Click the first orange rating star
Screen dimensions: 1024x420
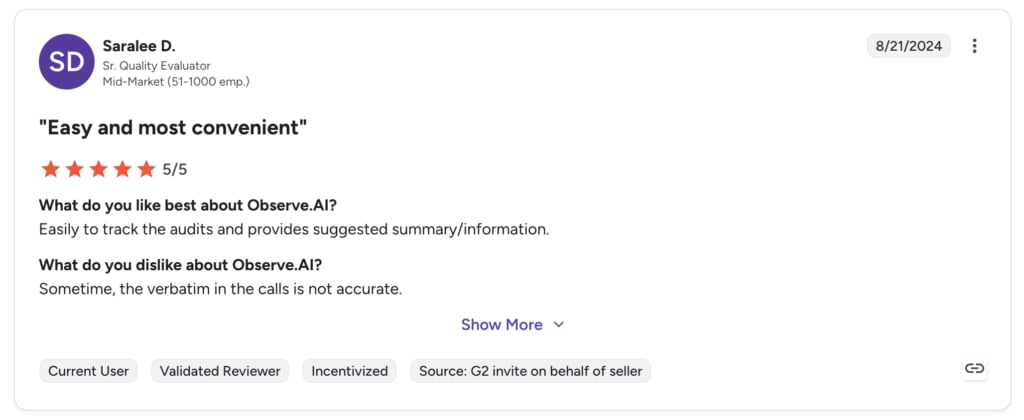point(50,169)
